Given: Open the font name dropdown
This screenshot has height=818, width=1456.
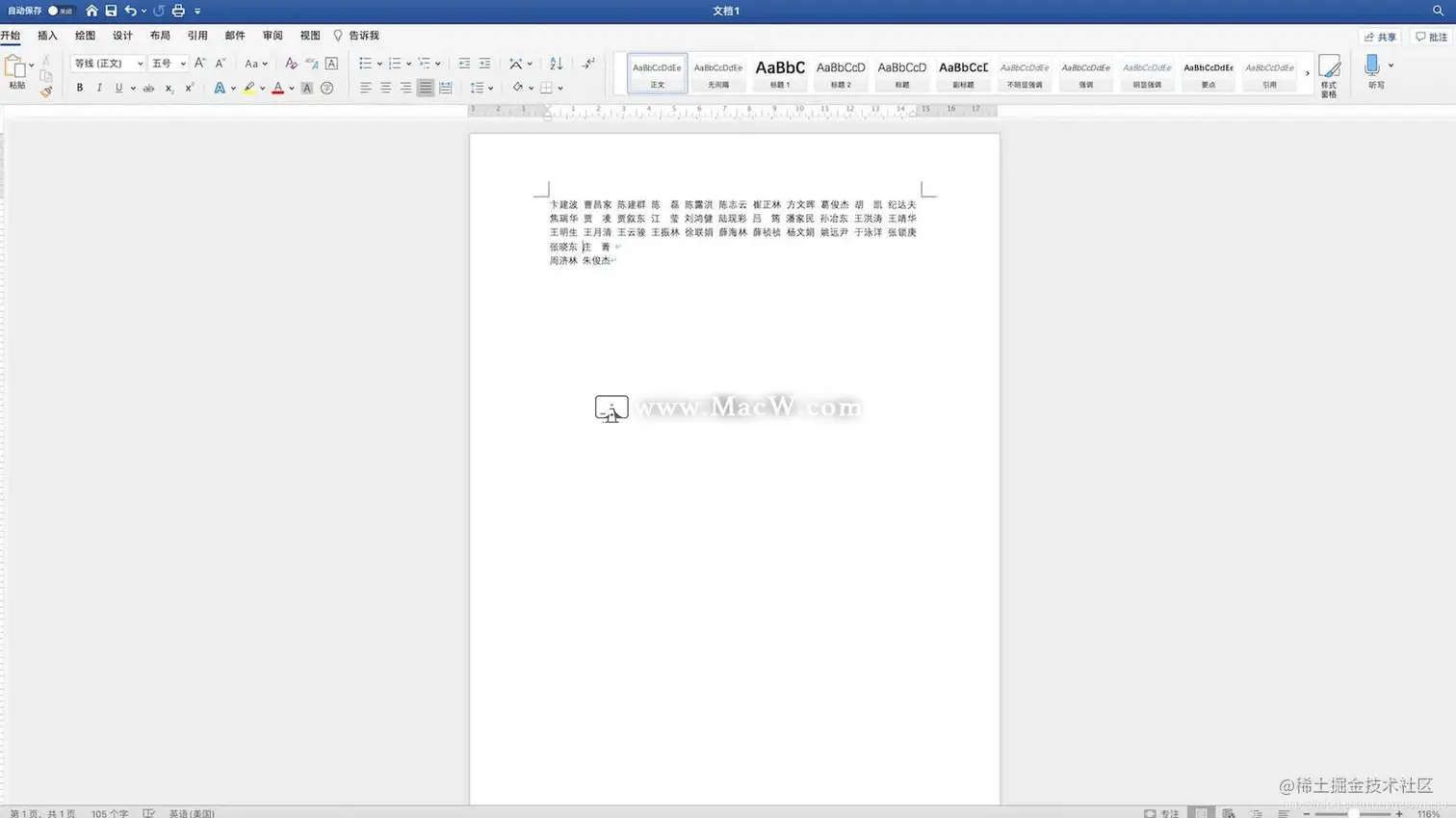Looking at the screenshot, I should tap(140, 64).
